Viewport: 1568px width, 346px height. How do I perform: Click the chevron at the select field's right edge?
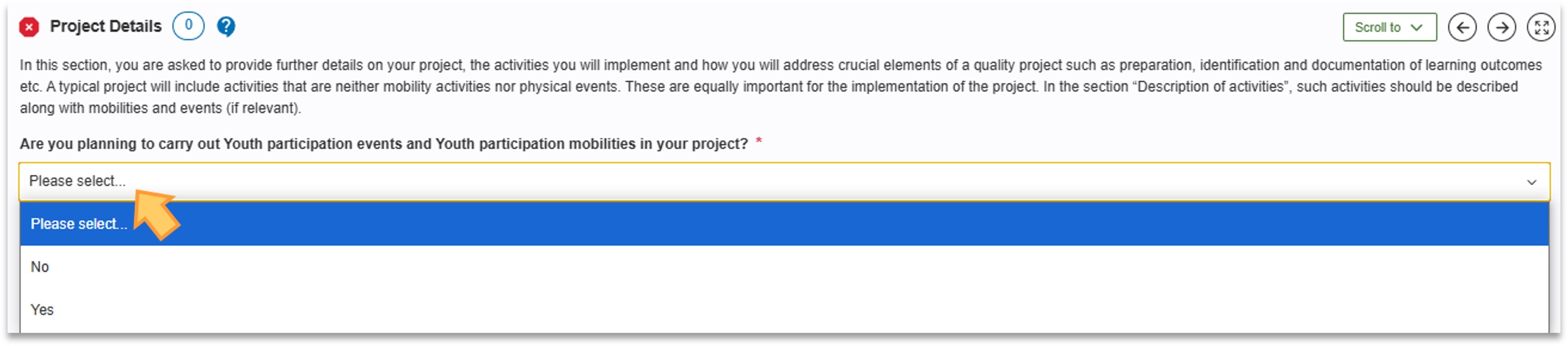1531,182
